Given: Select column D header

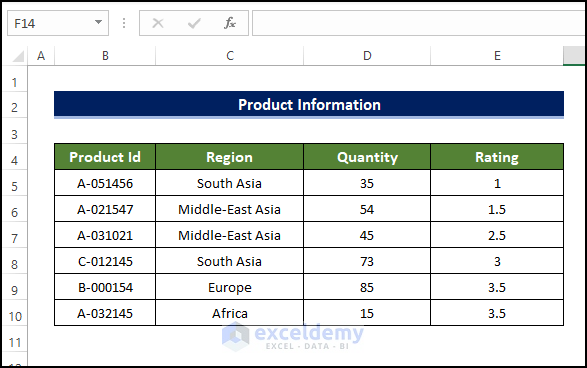Looking at the screenshot, I should pos(367,56).
